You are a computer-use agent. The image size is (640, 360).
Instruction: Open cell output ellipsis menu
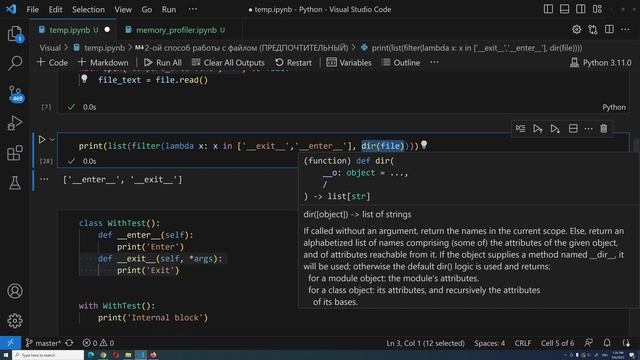pyautogui.click(x=44, y=179)
